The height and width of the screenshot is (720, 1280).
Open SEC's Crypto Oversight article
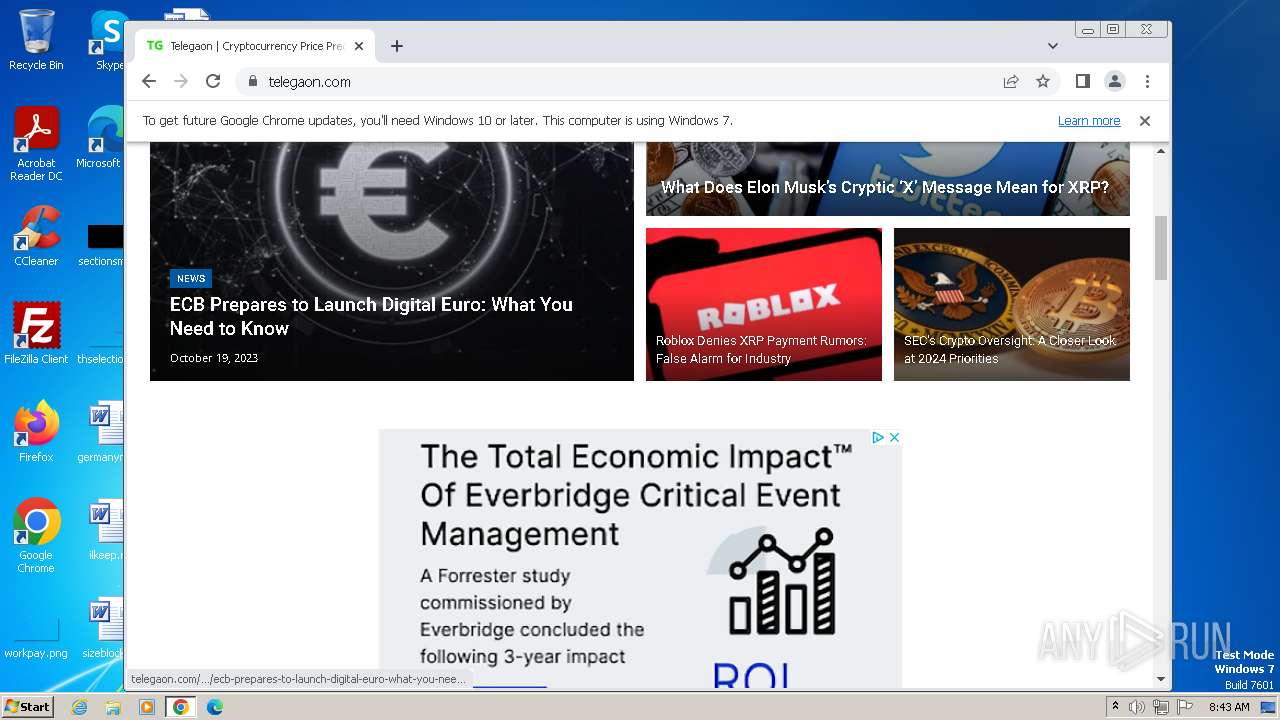[1010, 349]
